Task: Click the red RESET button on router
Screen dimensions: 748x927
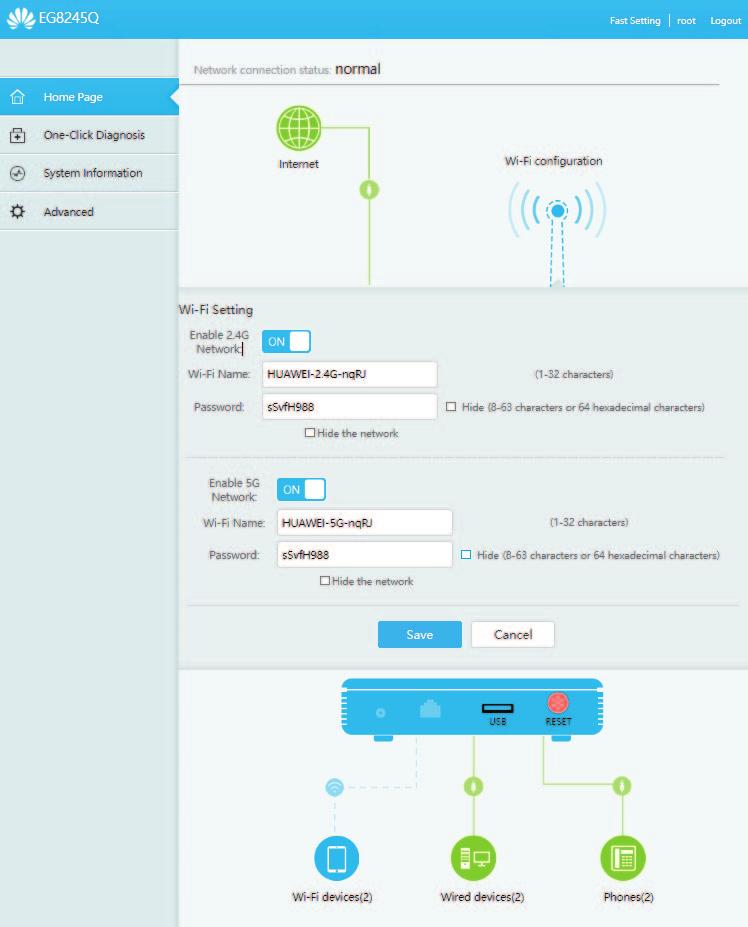Action: pos(558,702)
